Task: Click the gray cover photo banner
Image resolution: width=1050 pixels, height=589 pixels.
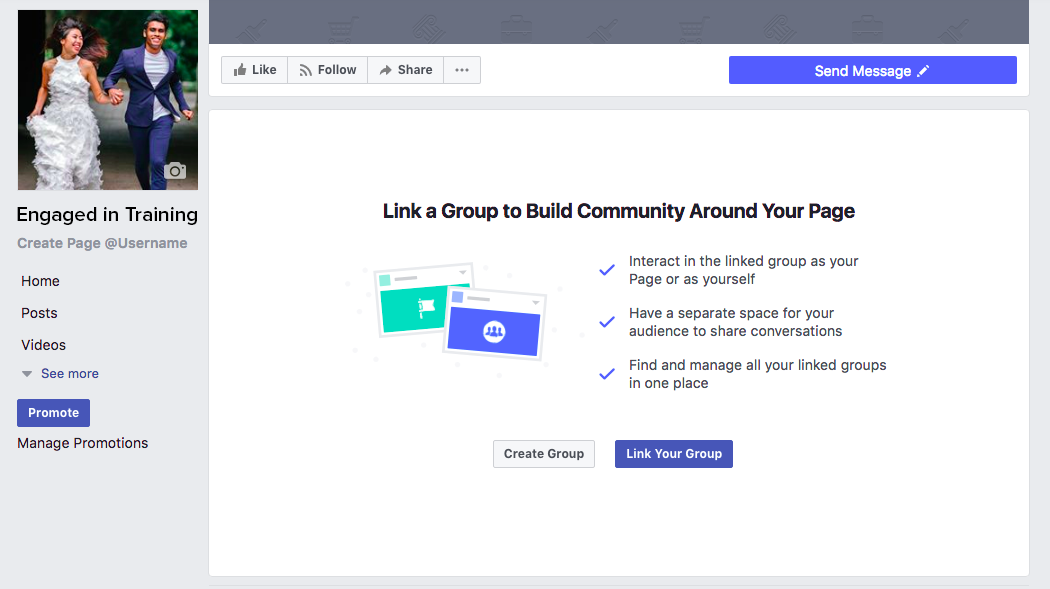Action: coord(618,21)
